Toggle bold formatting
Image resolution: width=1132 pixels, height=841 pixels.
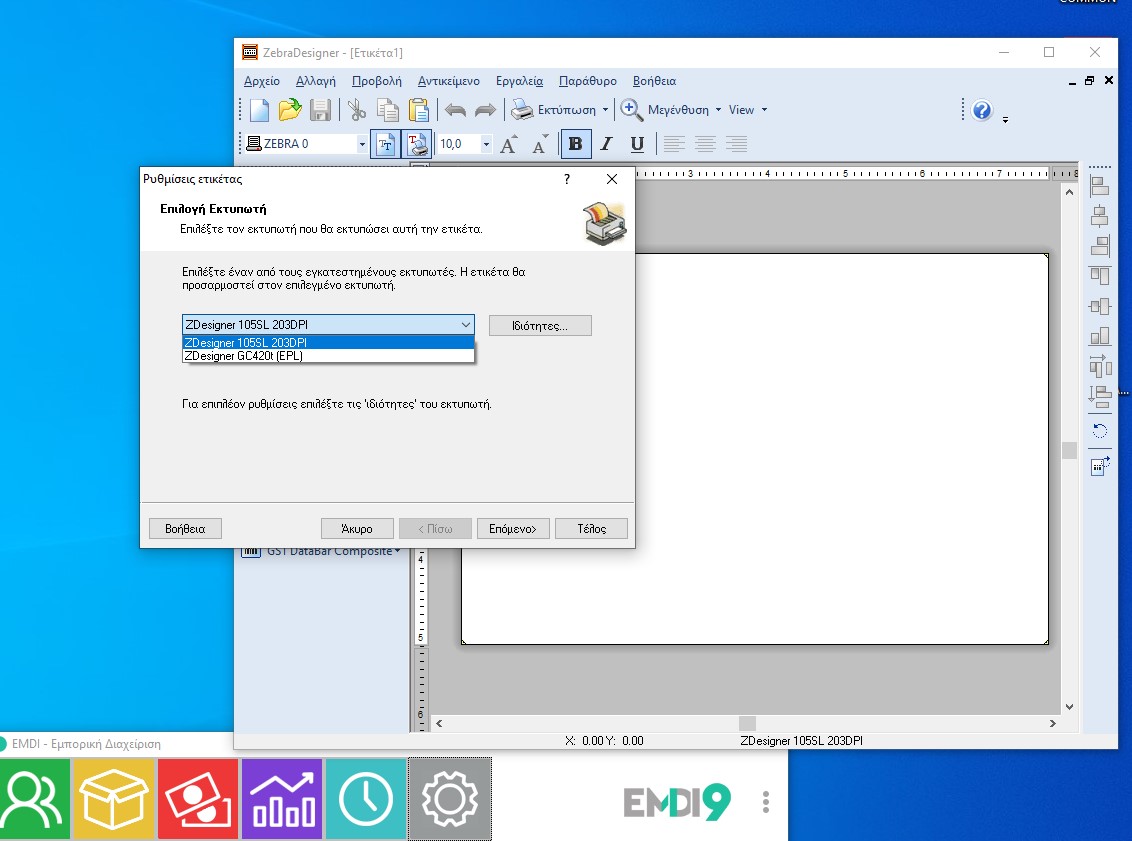coord(575,144)
